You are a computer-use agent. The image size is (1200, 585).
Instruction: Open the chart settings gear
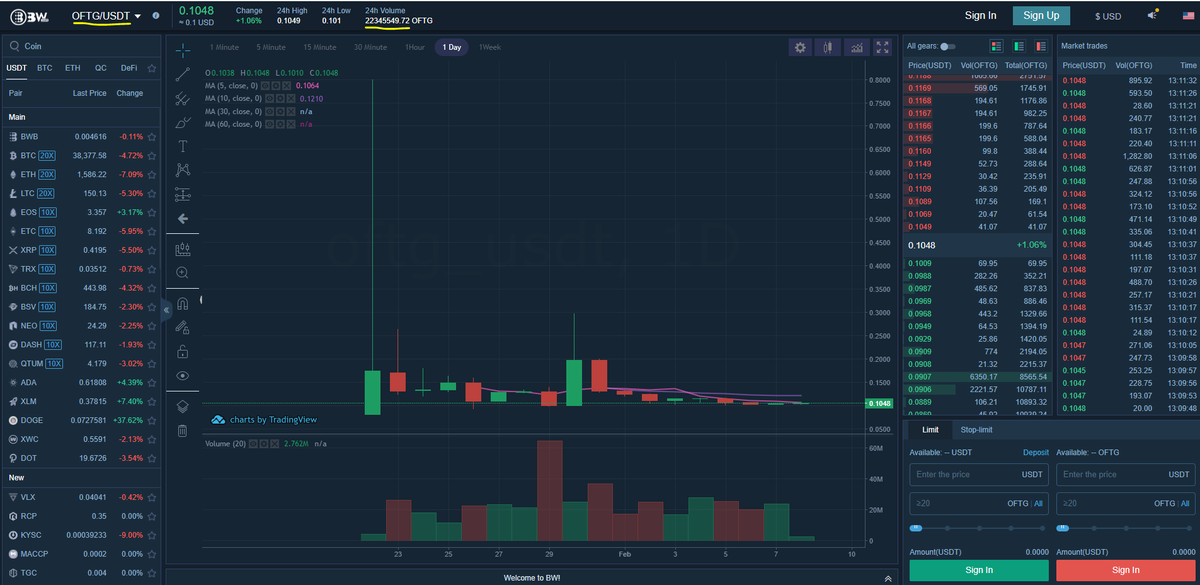pyautogui.click(x=800, y=47)
